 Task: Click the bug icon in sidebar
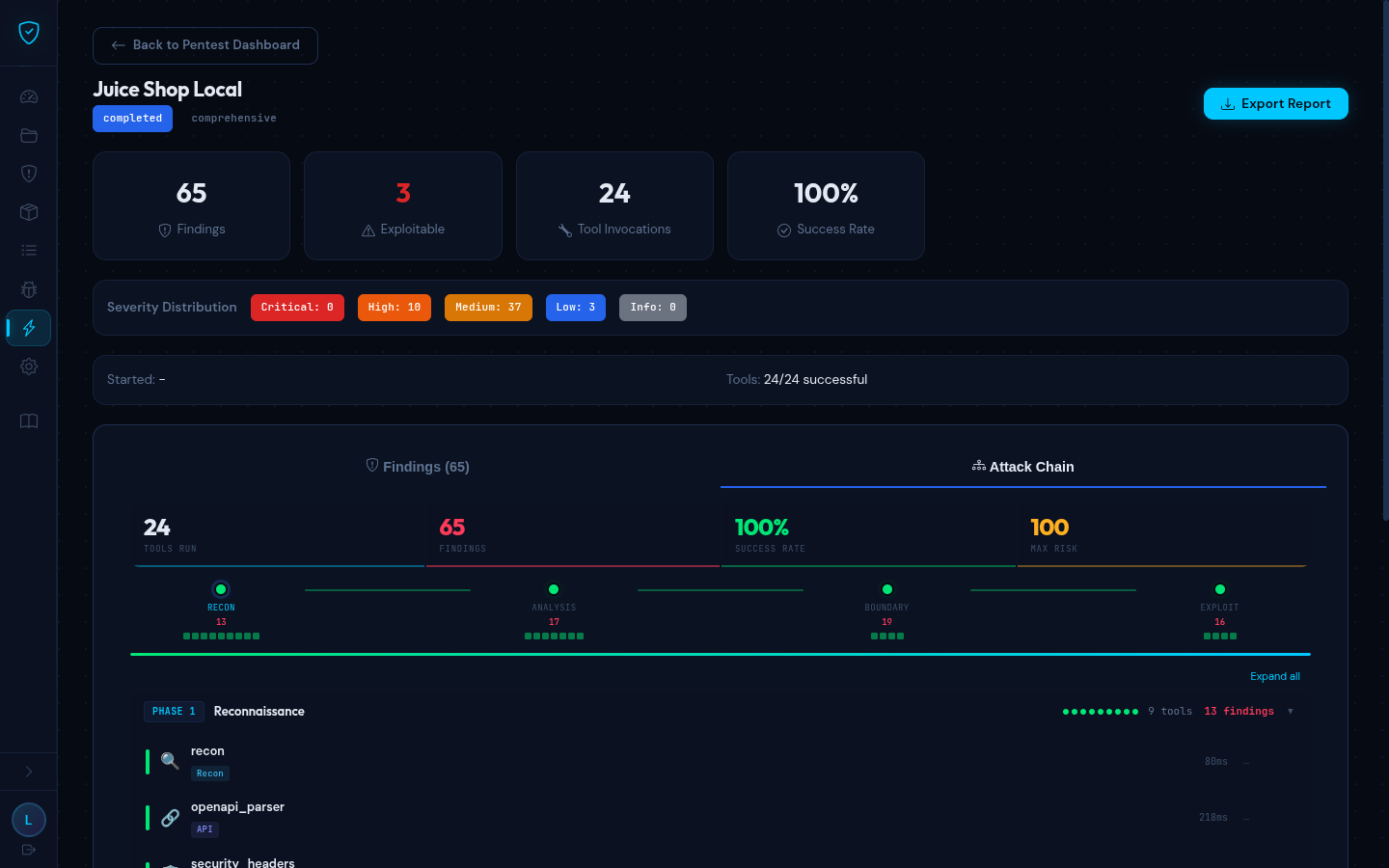coord(29,289)
